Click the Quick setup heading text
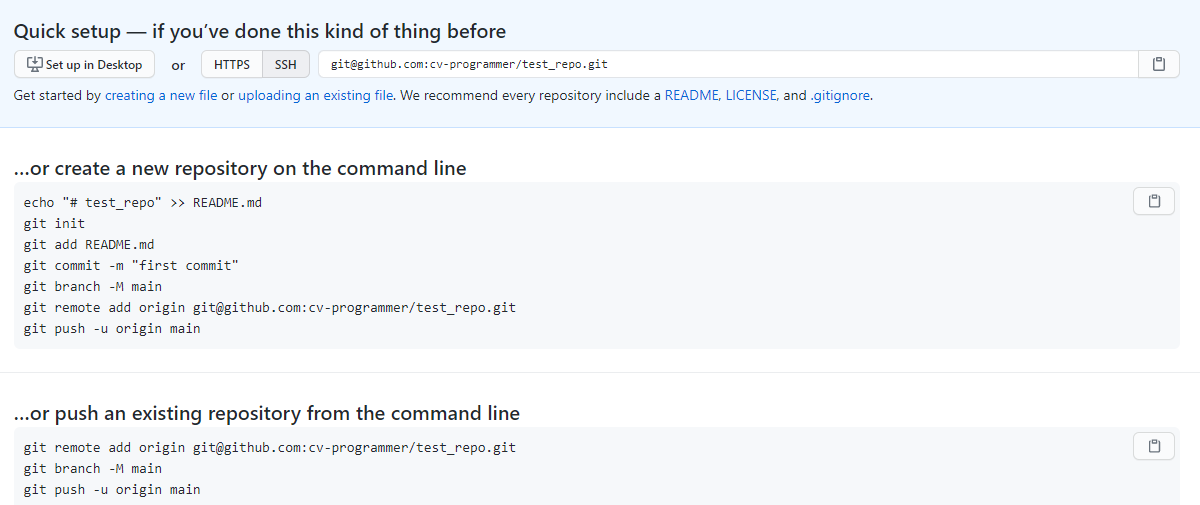The width and height of the screenshot is (1200, 505). [260, 31]
